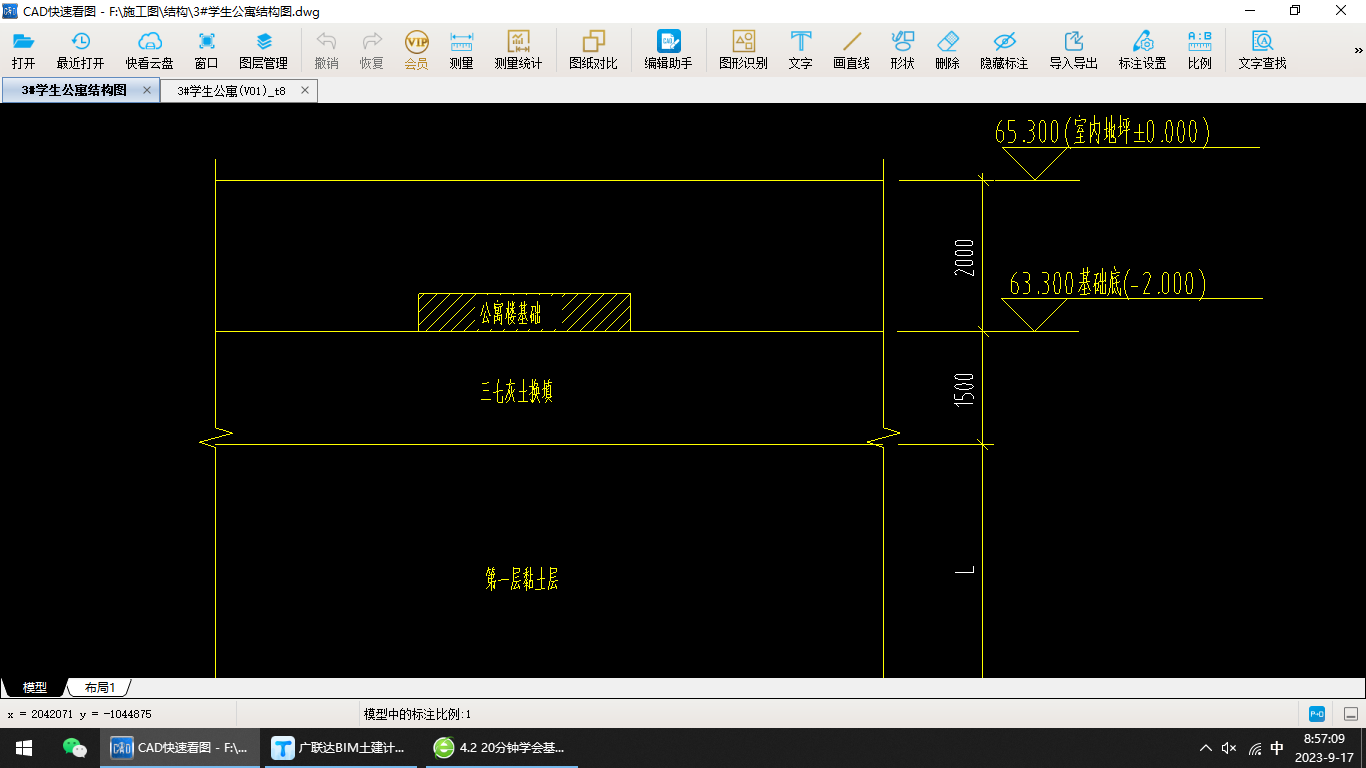Click the status bar minimize-panel icon
Viewport: 1366px width, 768px height.
[x=1350, y=714]
